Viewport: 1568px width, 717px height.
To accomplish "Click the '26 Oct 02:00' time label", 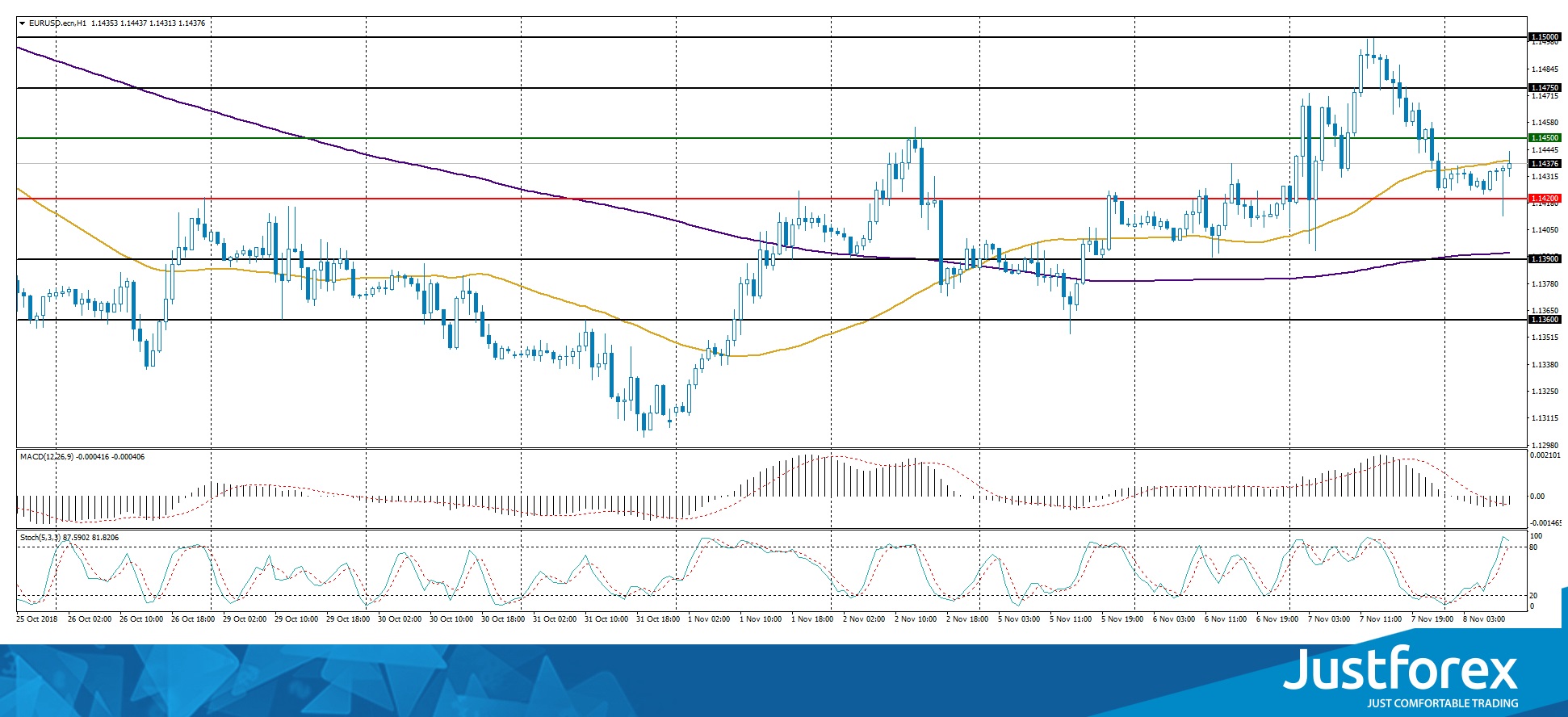I will (90, 619).
